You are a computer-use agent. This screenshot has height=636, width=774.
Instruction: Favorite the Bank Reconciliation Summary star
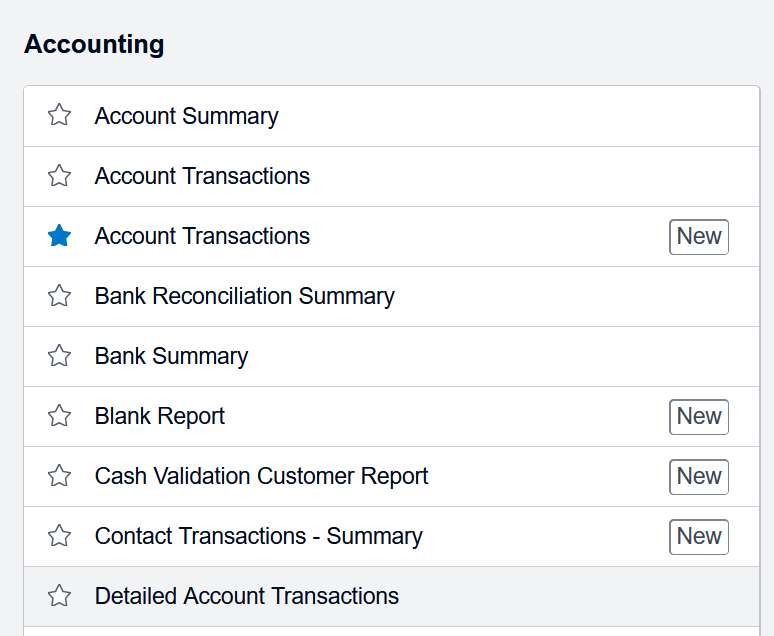(x=60, y=296)
